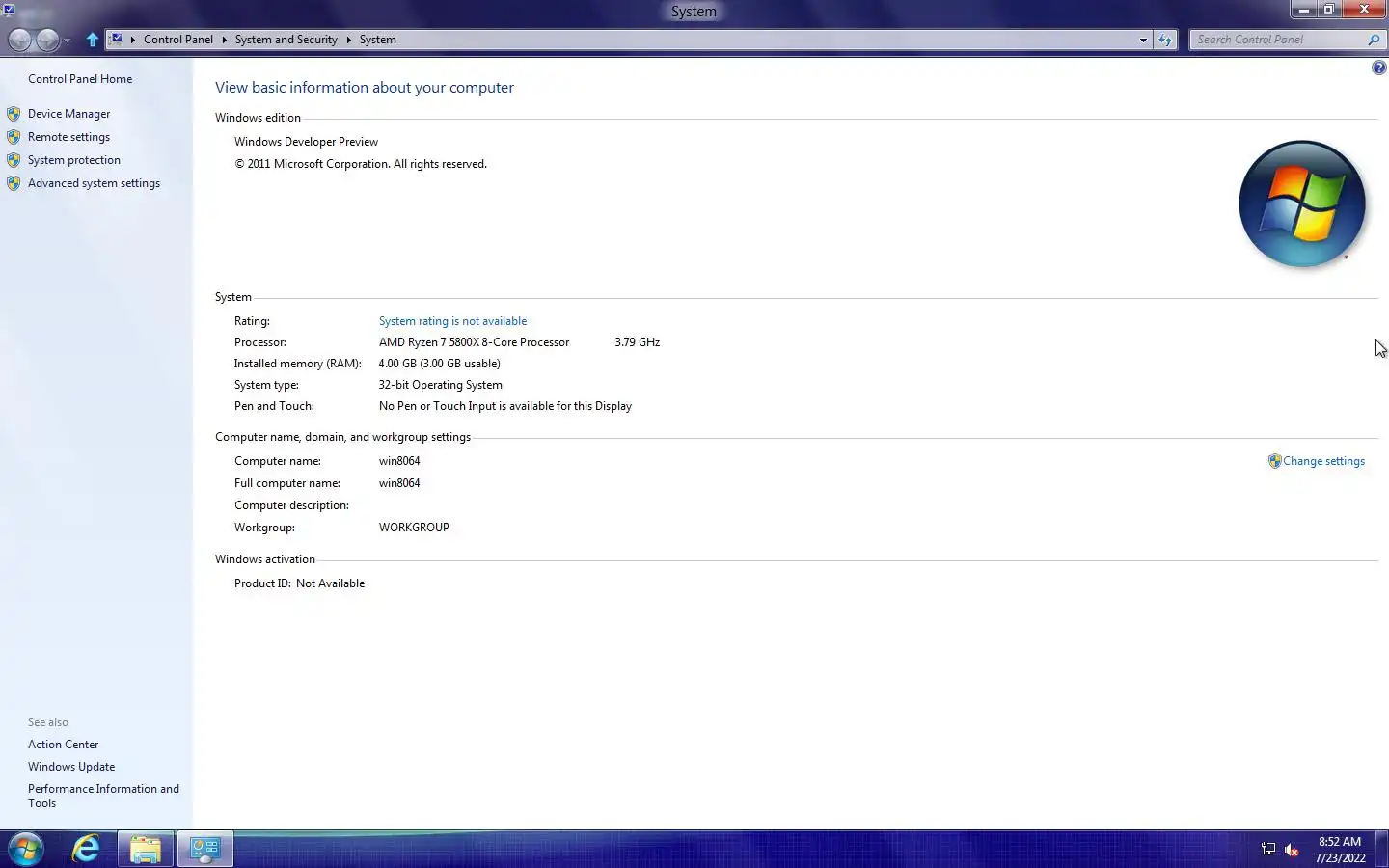Click System control panel taskbar button

[x=204, y=850]
